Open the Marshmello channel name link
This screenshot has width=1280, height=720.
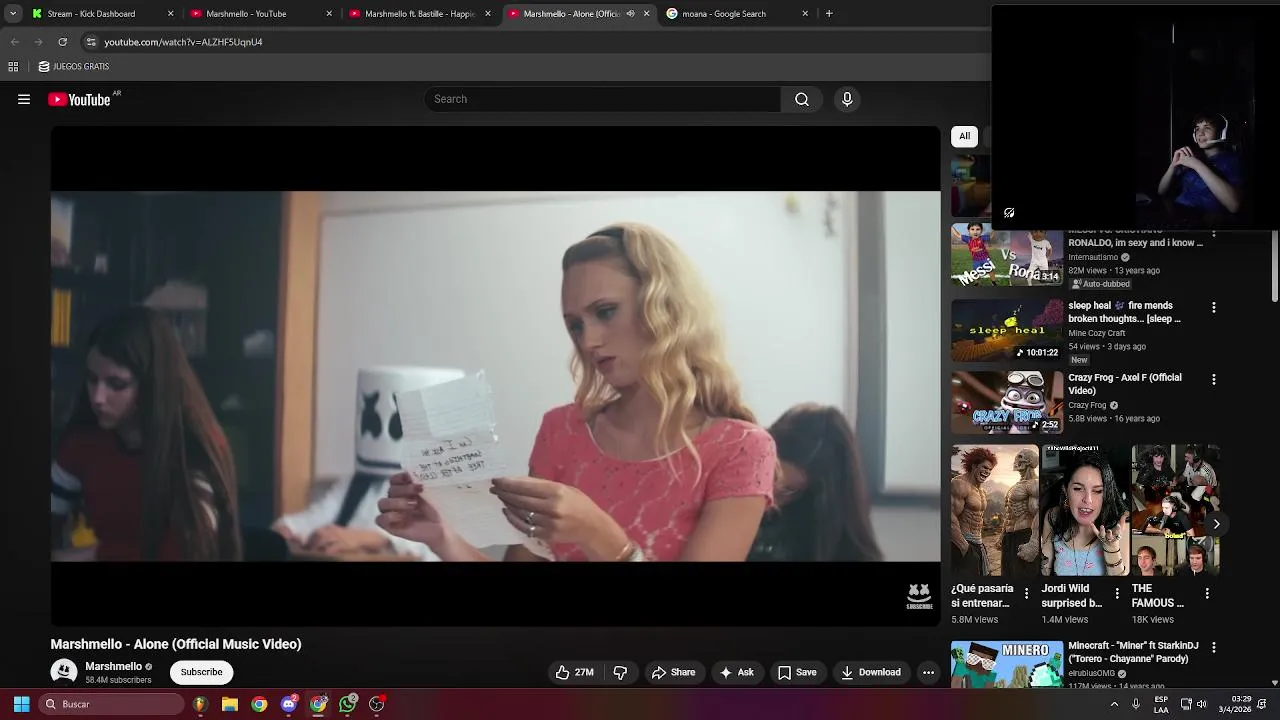click(x=113, y=666)
